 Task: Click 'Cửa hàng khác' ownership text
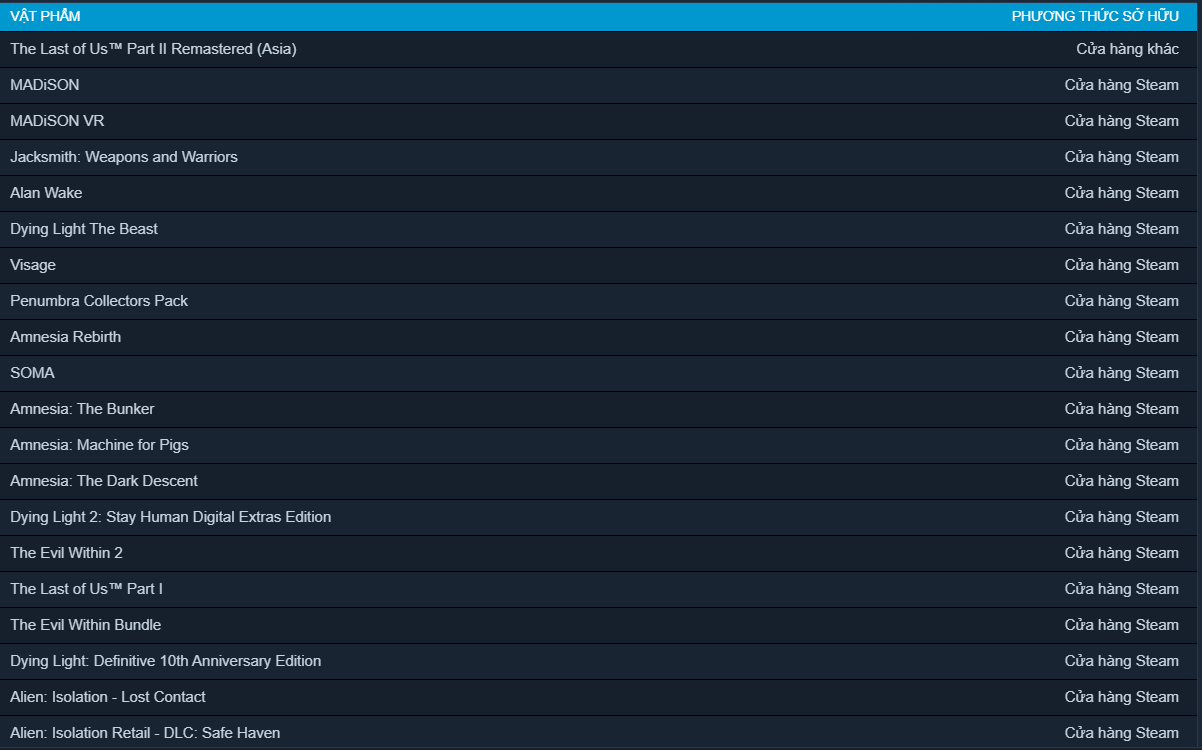click(x=1127, y=49)
